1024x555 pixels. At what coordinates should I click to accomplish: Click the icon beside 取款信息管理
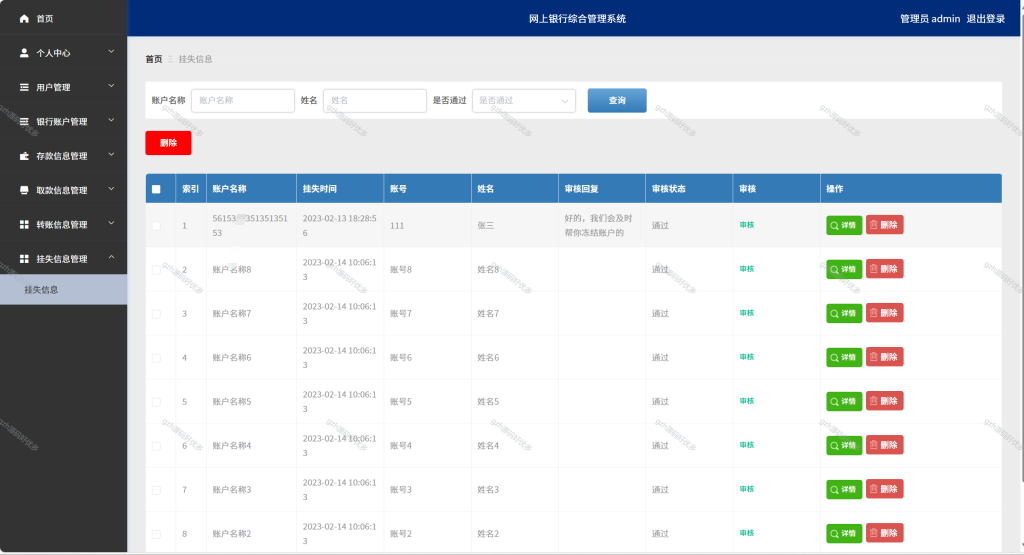pos(24,190)
